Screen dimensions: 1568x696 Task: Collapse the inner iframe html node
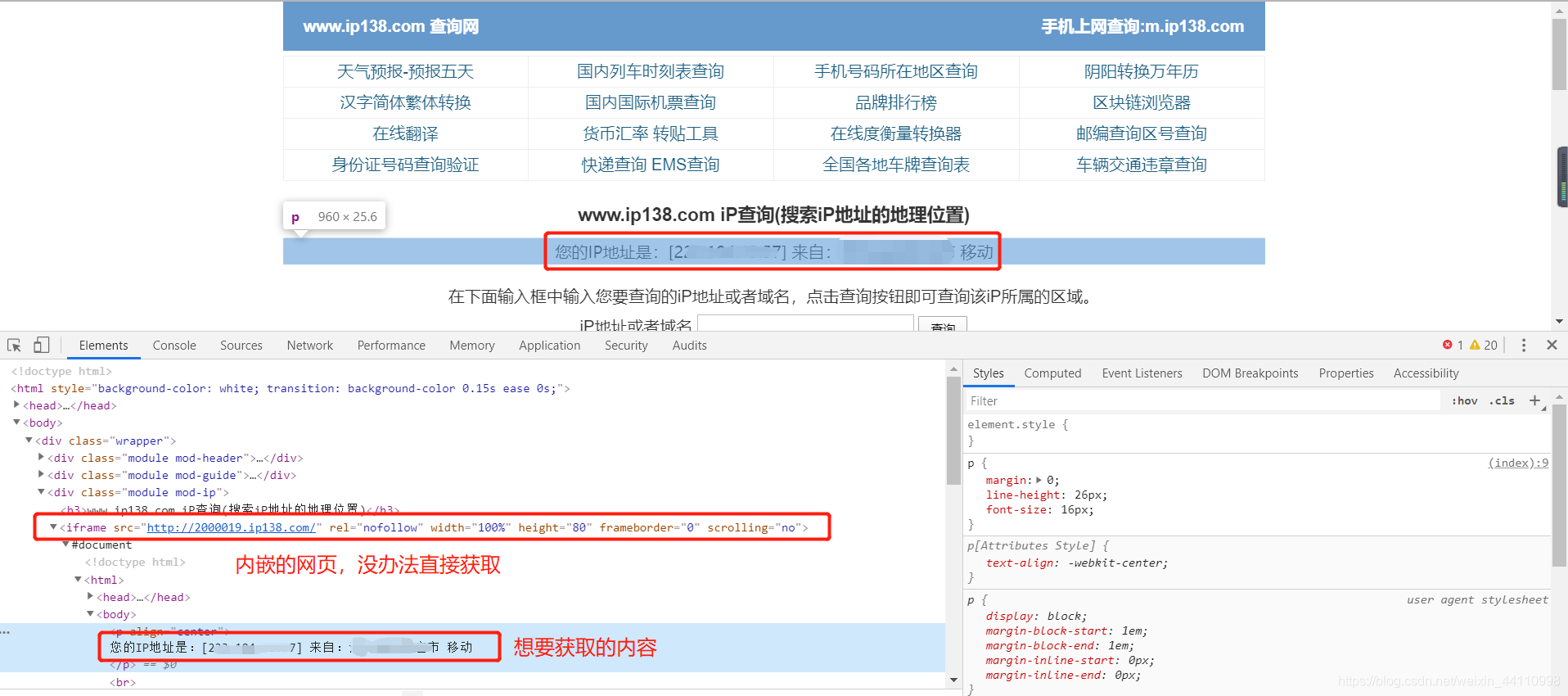pos(78,579)
